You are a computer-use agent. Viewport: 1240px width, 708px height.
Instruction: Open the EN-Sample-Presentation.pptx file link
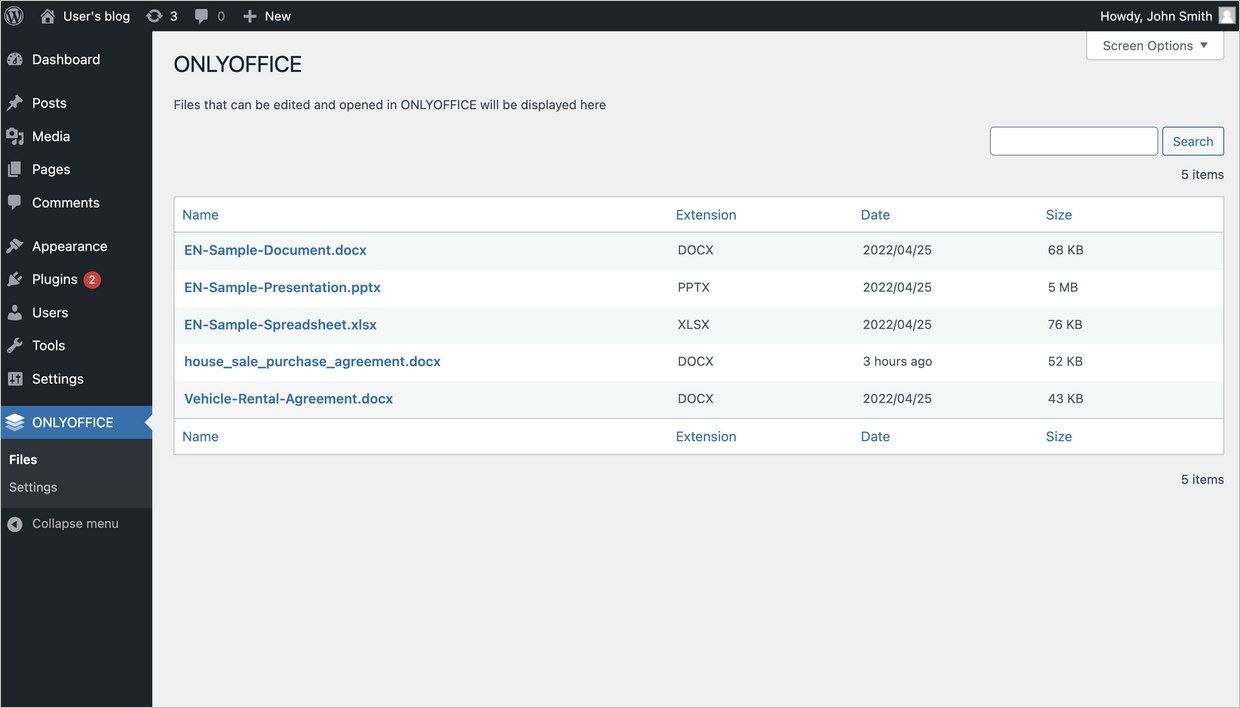tap(282, 288)
